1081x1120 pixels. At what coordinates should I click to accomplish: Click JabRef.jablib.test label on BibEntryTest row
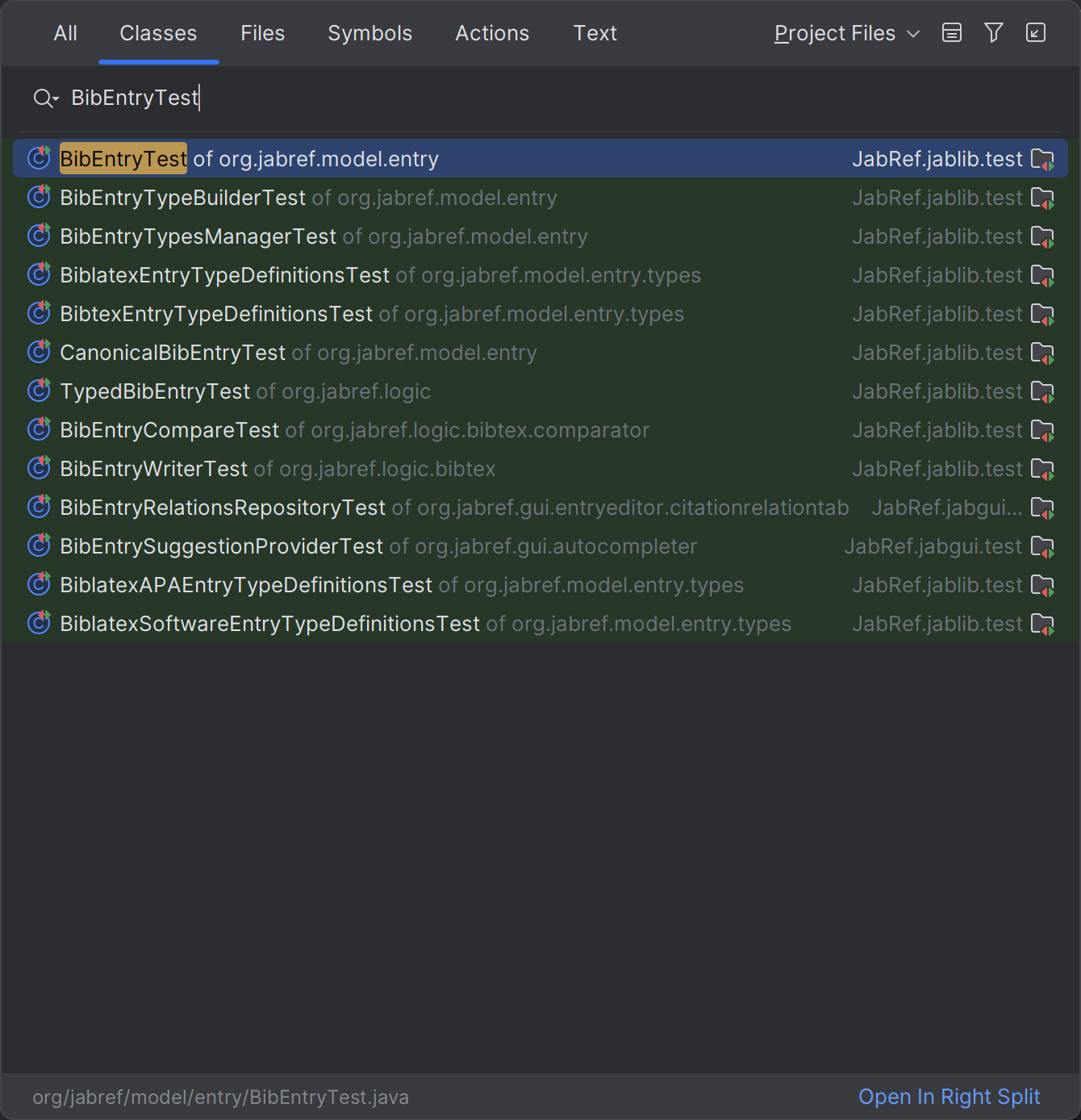[x=937, y=159]
